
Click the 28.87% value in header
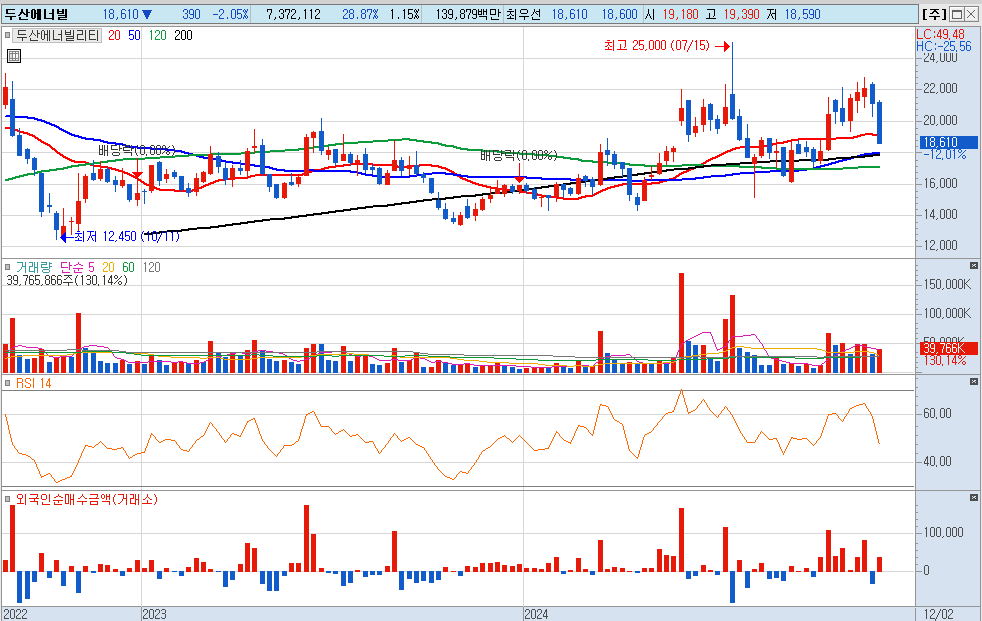360,14
